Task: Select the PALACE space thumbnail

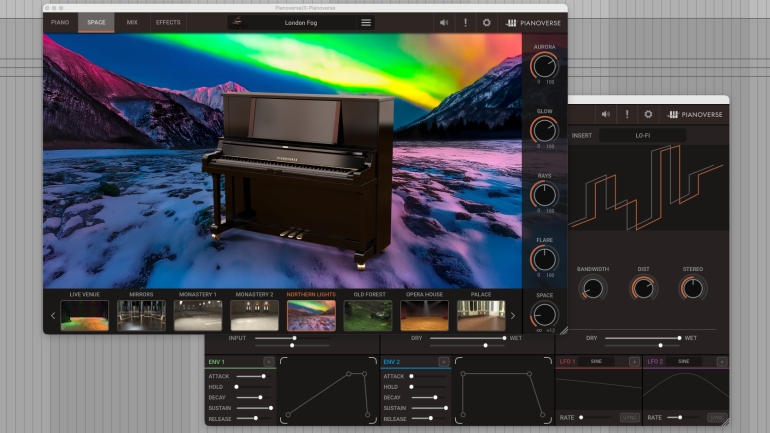Action: pyautogui.click(x=481, y=315)
